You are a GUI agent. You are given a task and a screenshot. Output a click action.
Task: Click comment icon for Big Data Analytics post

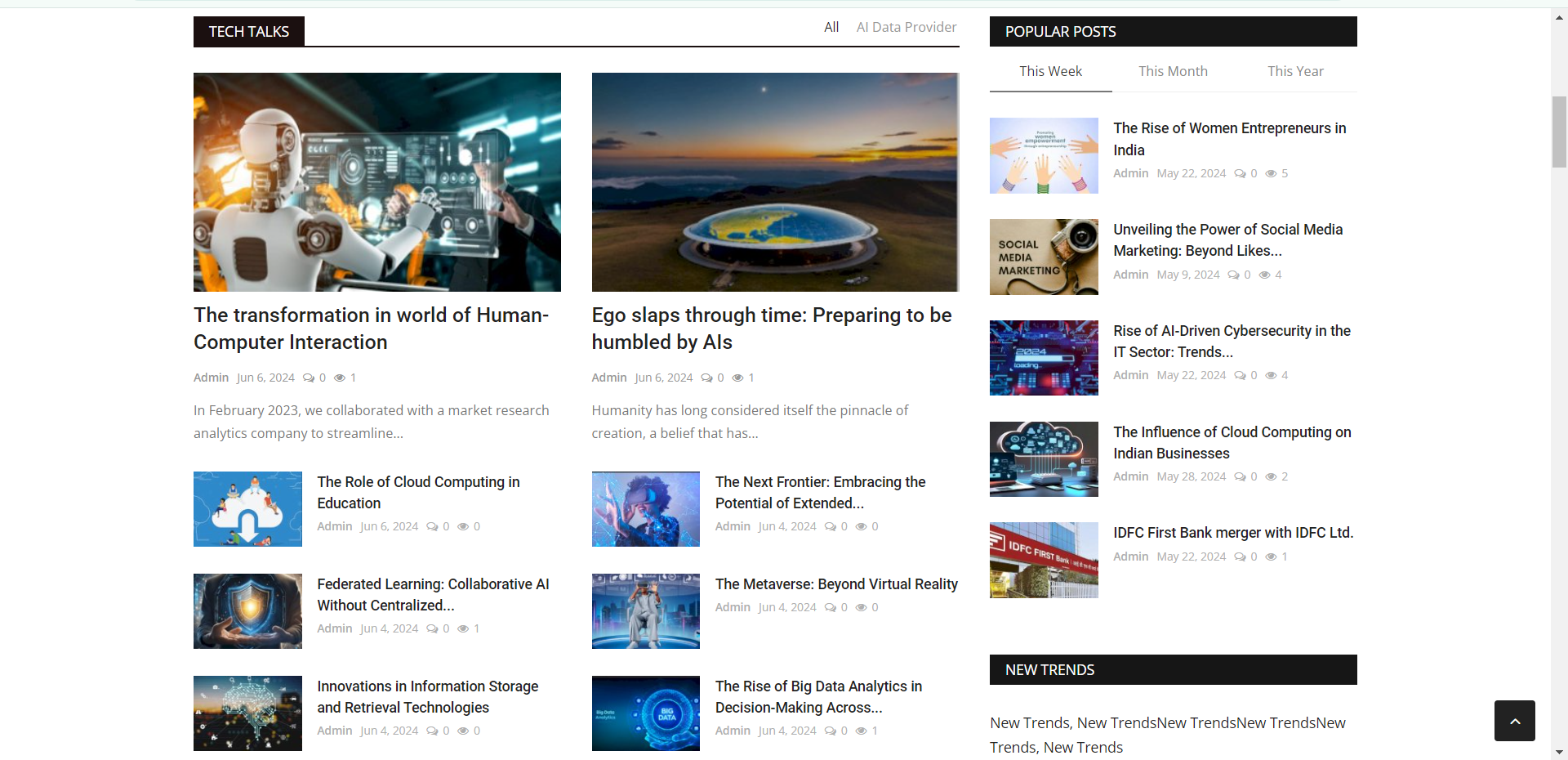pyautogui.click(x=831, y=731)
